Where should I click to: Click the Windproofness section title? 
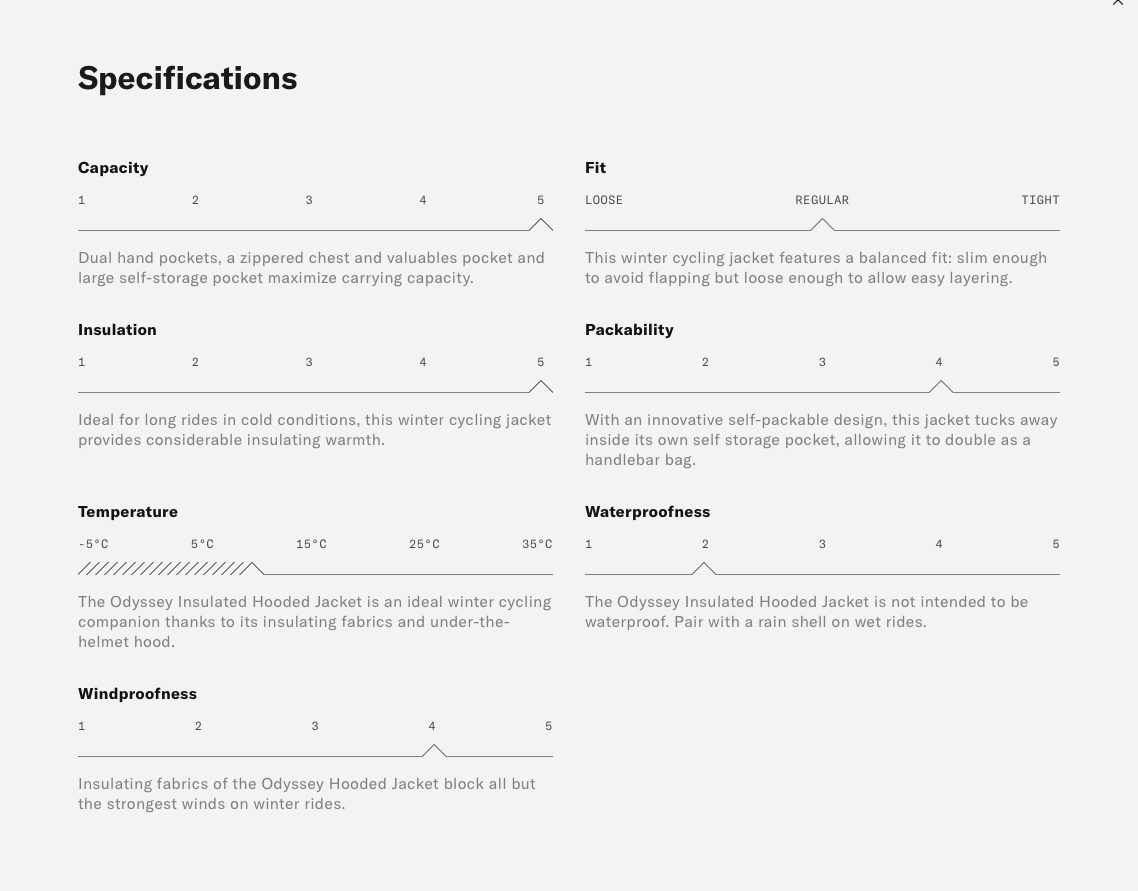pyautogui.click(x=137, y=693)
